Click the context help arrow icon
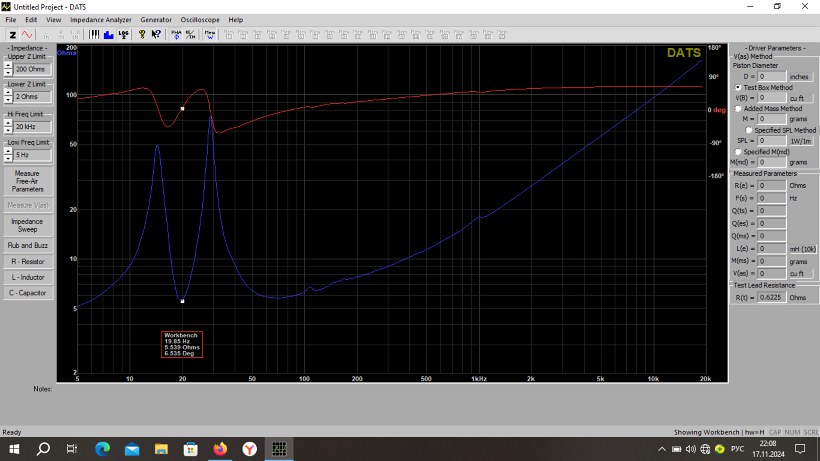This screenshot has height=461, width=820. (x=156, y=34)
